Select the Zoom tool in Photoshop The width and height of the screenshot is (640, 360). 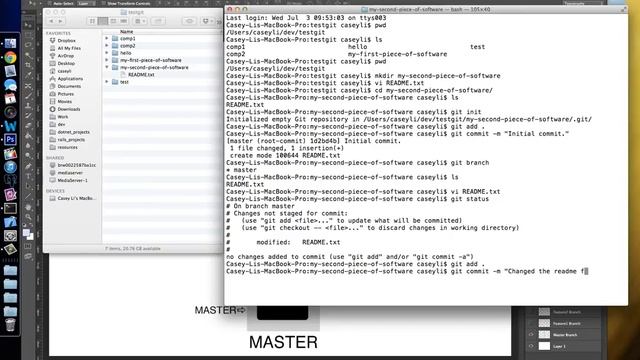click(x=29, y=216)
